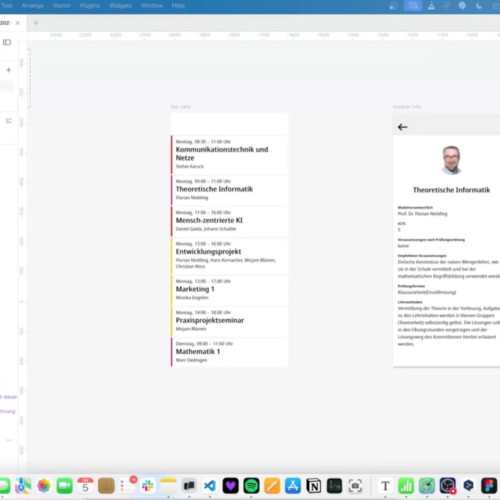Open Pages from the dock
This screenshot has height=500, width=500.
(x=272, y=486)
